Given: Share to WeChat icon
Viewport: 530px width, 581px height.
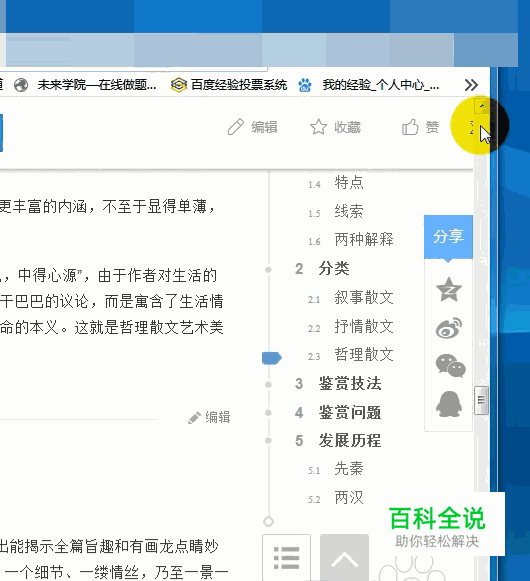Looking at the screenshot, I should click(450, 366).
